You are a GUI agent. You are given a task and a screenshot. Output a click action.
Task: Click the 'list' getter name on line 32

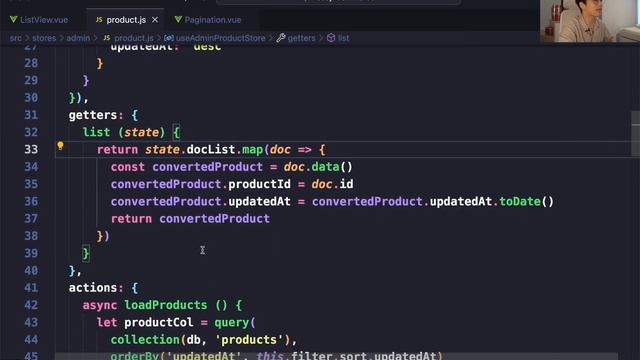96,132
